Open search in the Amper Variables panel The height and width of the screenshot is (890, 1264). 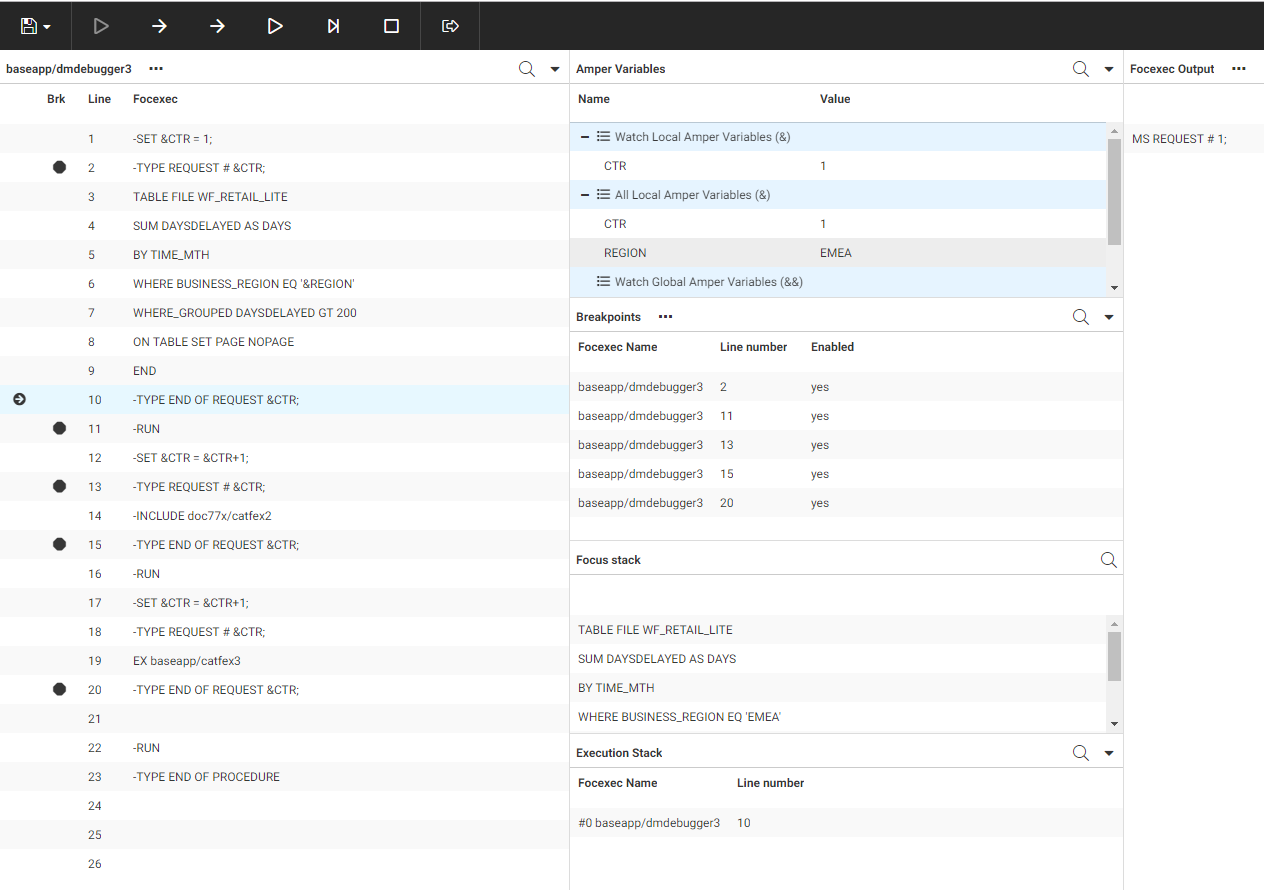[x=1080, y=69]
